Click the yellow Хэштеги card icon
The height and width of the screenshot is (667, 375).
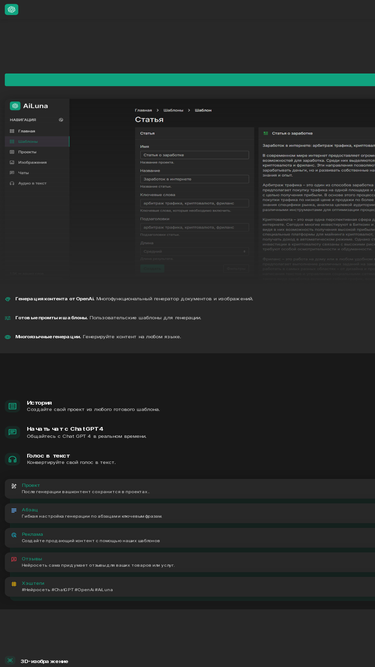coord(14,584)
